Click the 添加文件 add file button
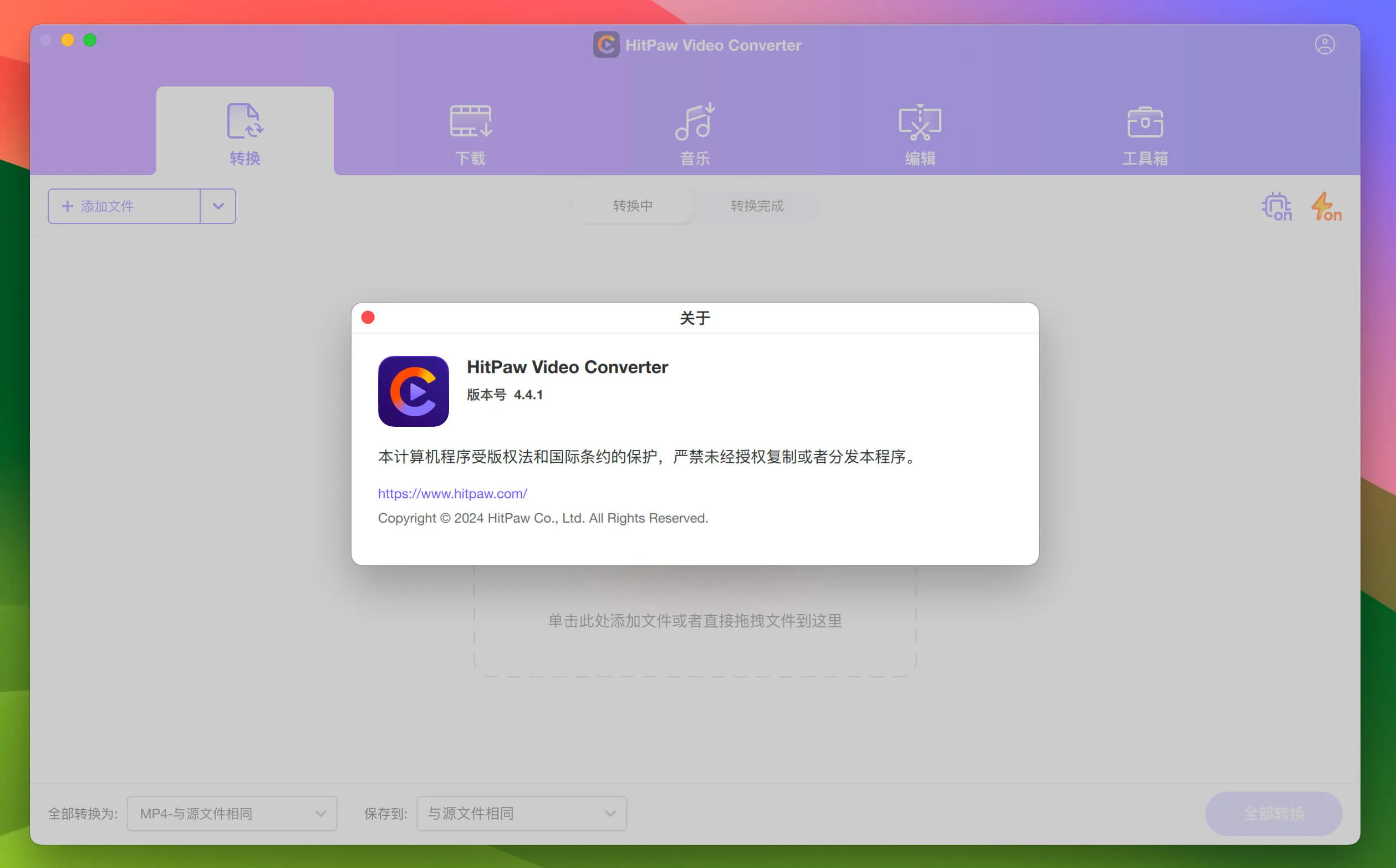 point(124,206)
